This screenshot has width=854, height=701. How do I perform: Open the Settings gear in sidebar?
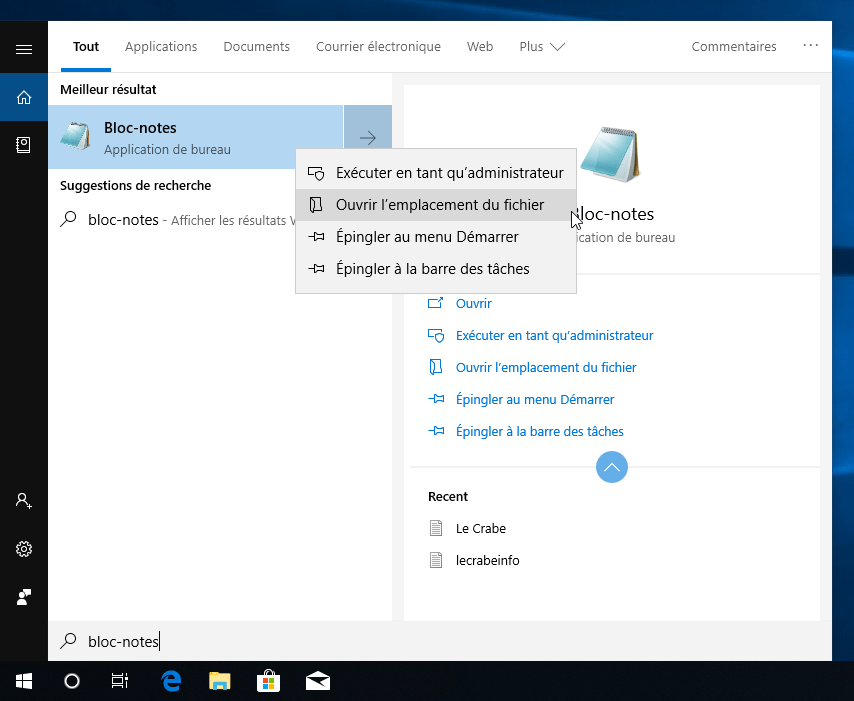pyautogui.click(x=23, y=548)
